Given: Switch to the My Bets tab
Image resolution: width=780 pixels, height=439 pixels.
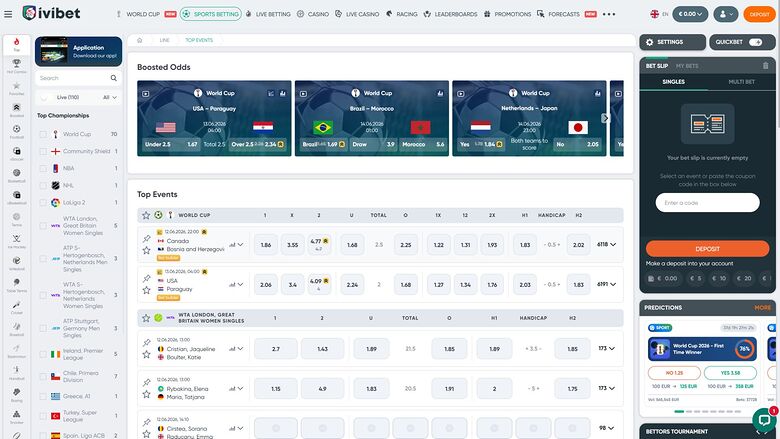Looking at the screenshot, I should pyautogui.click(x=687, y=66).
